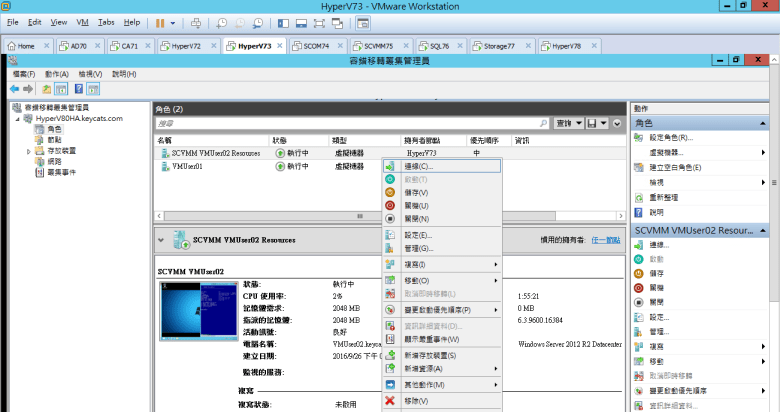Click the magnifier icon in the roles search box
780x412 pixels.
(x=543, y=123)
